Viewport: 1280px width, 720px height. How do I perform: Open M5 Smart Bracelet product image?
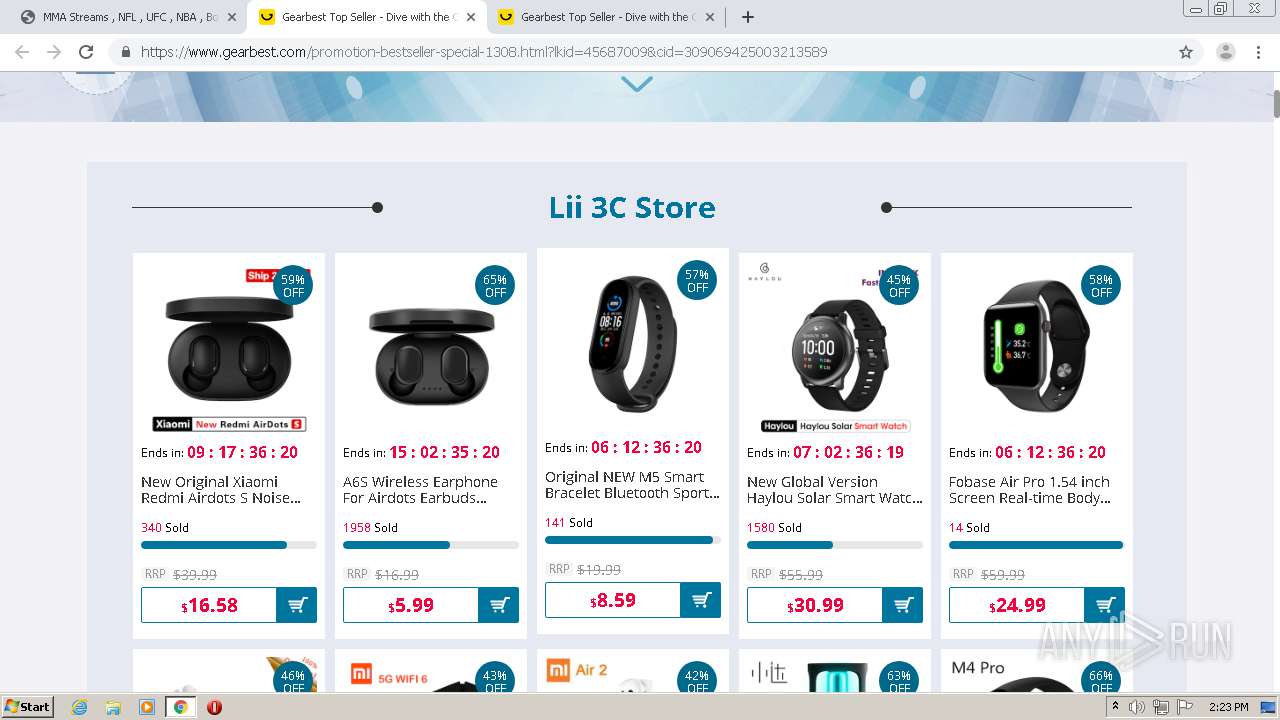click(x=633, y=343)
